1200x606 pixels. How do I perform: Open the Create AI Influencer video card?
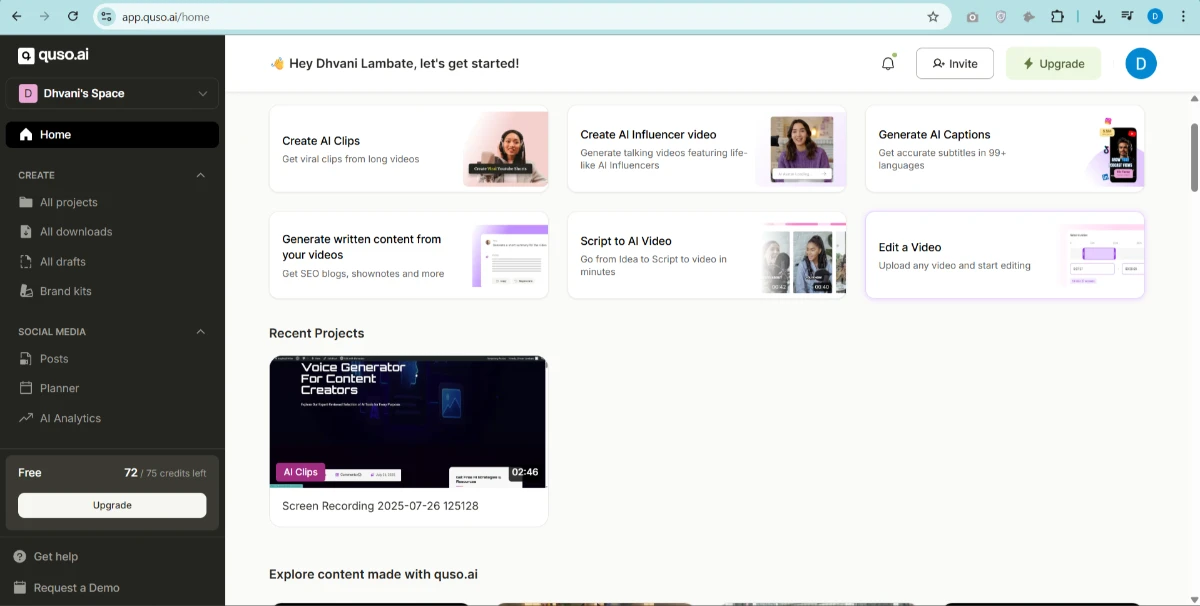click(x=707, y=149)
